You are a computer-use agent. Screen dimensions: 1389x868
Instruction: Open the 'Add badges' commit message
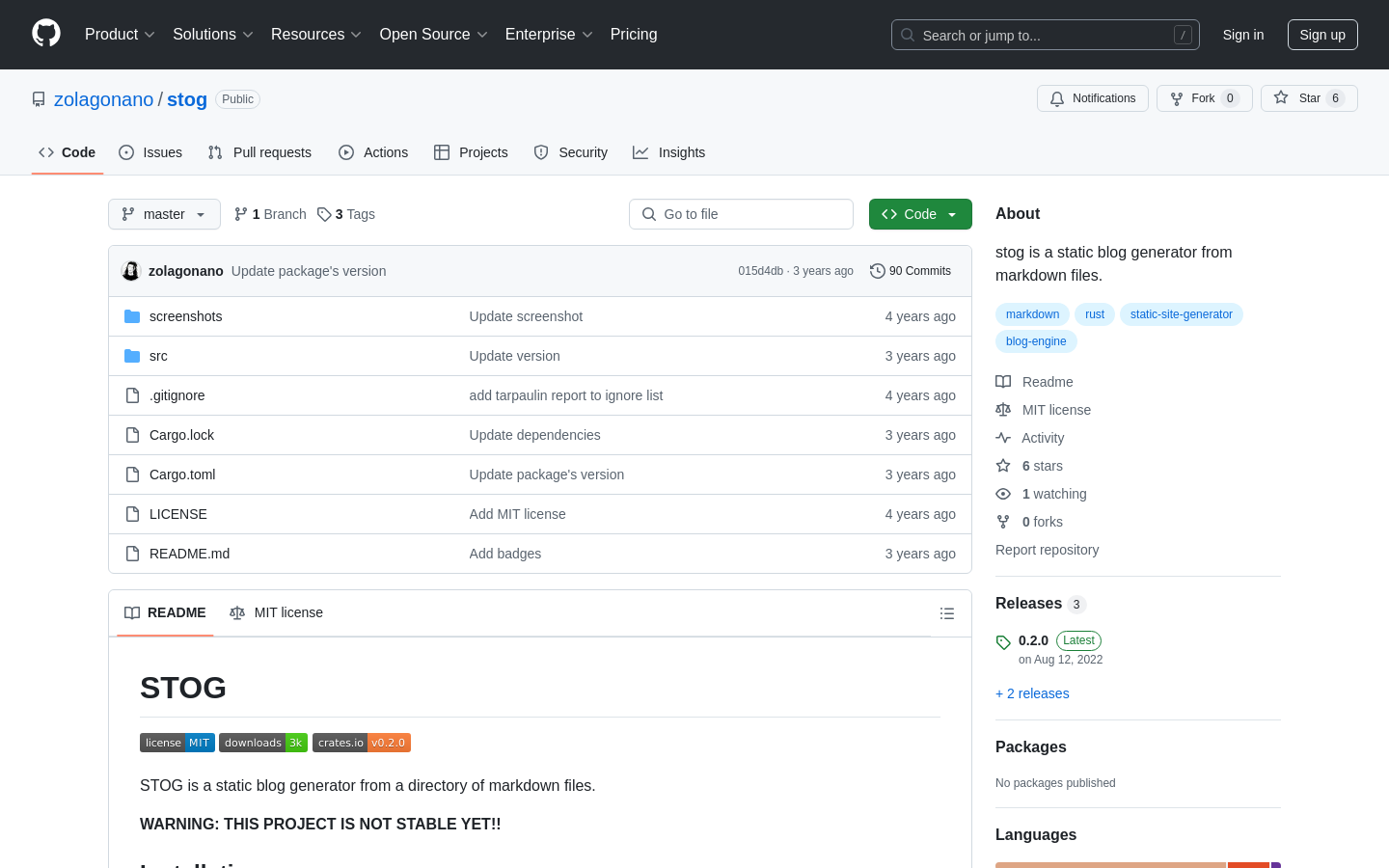[x=504, y=554]
